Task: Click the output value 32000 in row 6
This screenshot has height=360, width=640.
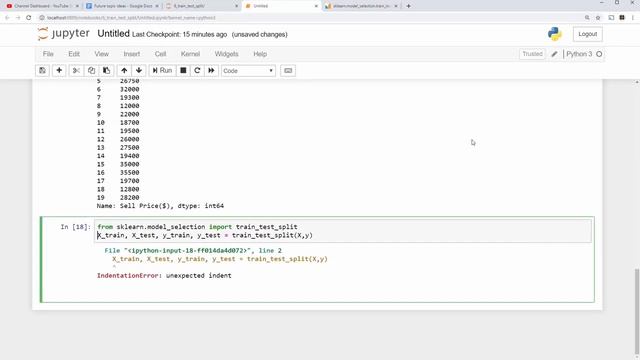Action: pos(129,89)
